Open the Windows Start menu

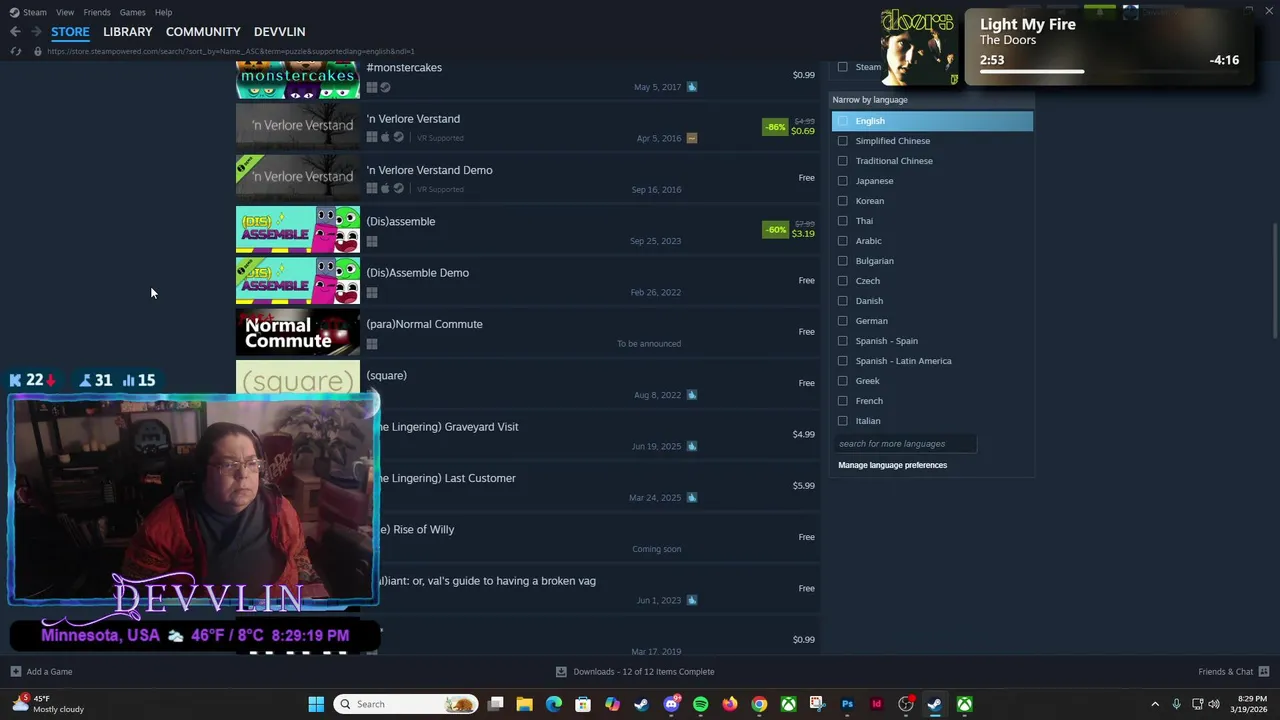[x=316, y=704]
